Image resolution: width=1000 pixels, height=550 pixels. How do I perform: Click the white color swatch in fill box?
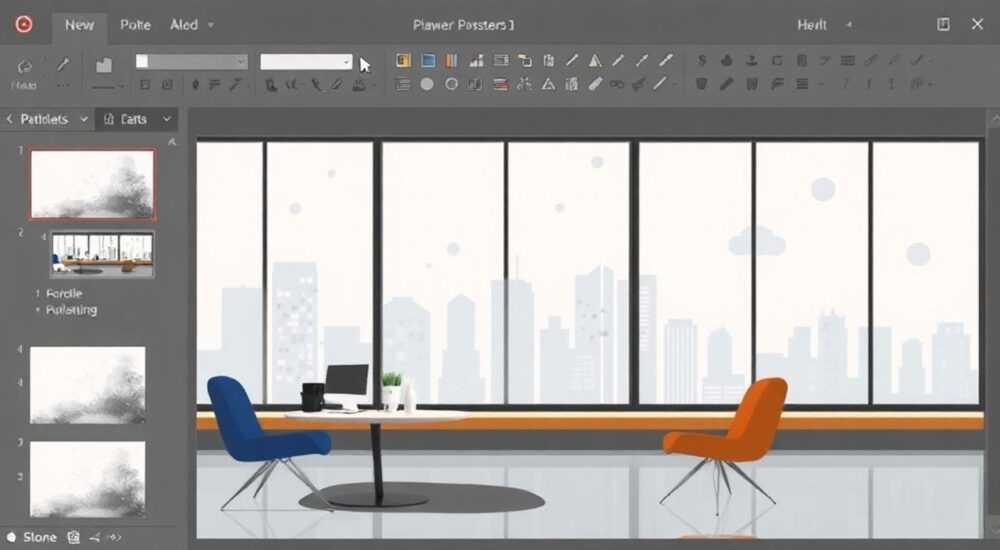(x=142, y=61)
